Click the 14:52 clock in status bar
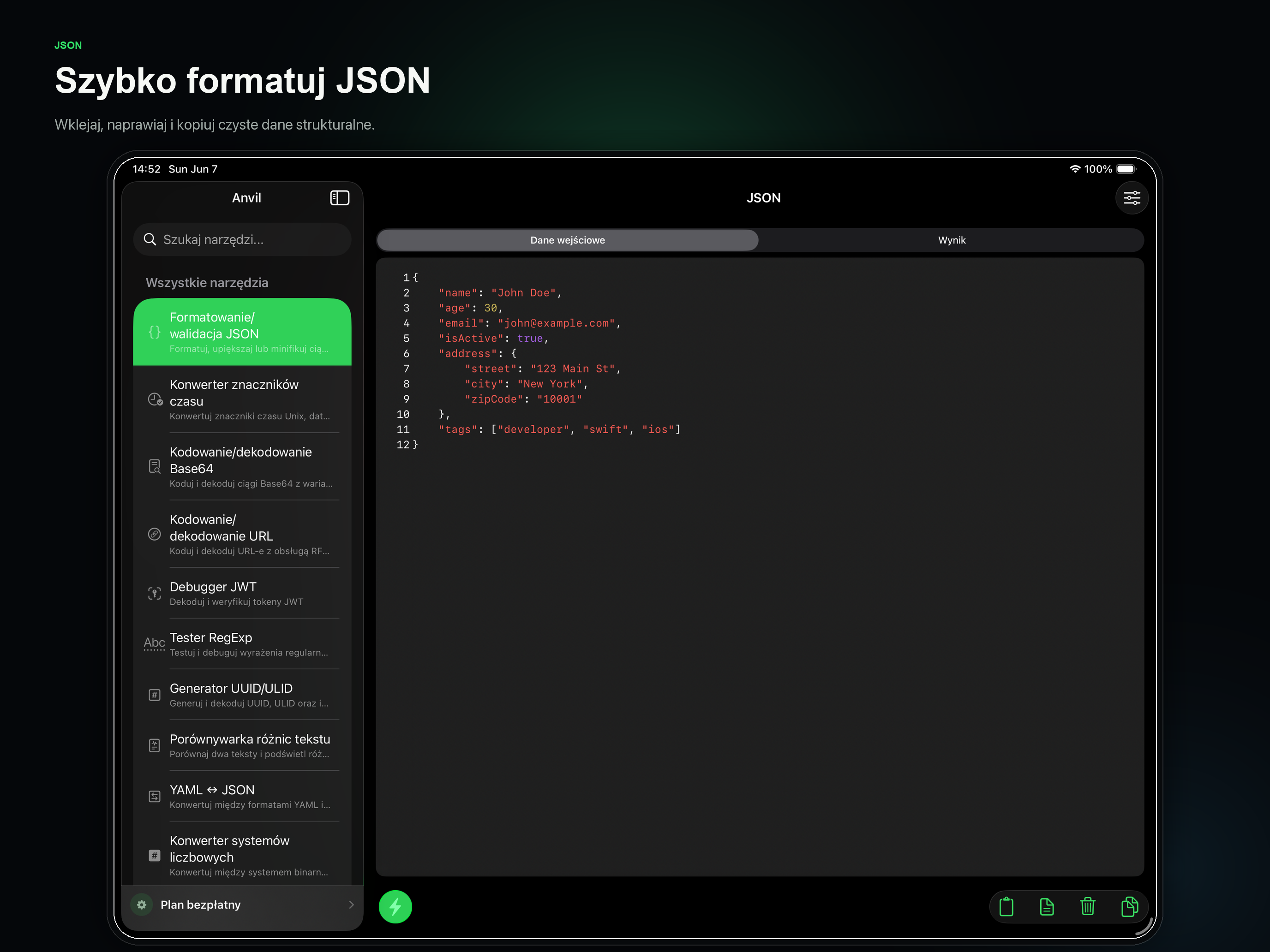The height and width of the screenshot is (952, 1270). click(146, 169)
